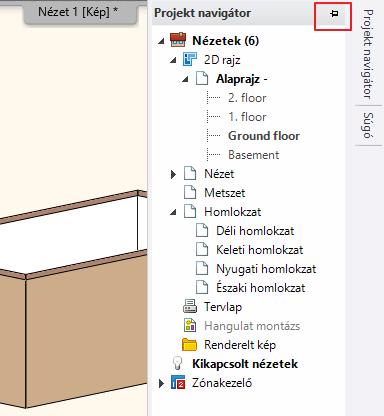Open the Nyugati homlokzat view

click(x=266, y=269)
